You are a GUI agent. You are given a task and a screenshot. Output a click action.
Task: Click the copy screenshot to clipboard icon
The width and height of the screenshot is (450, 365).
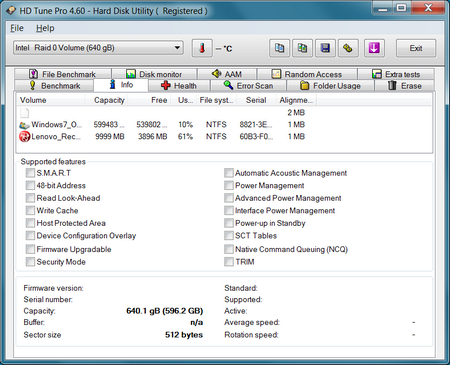coord(302,48)
